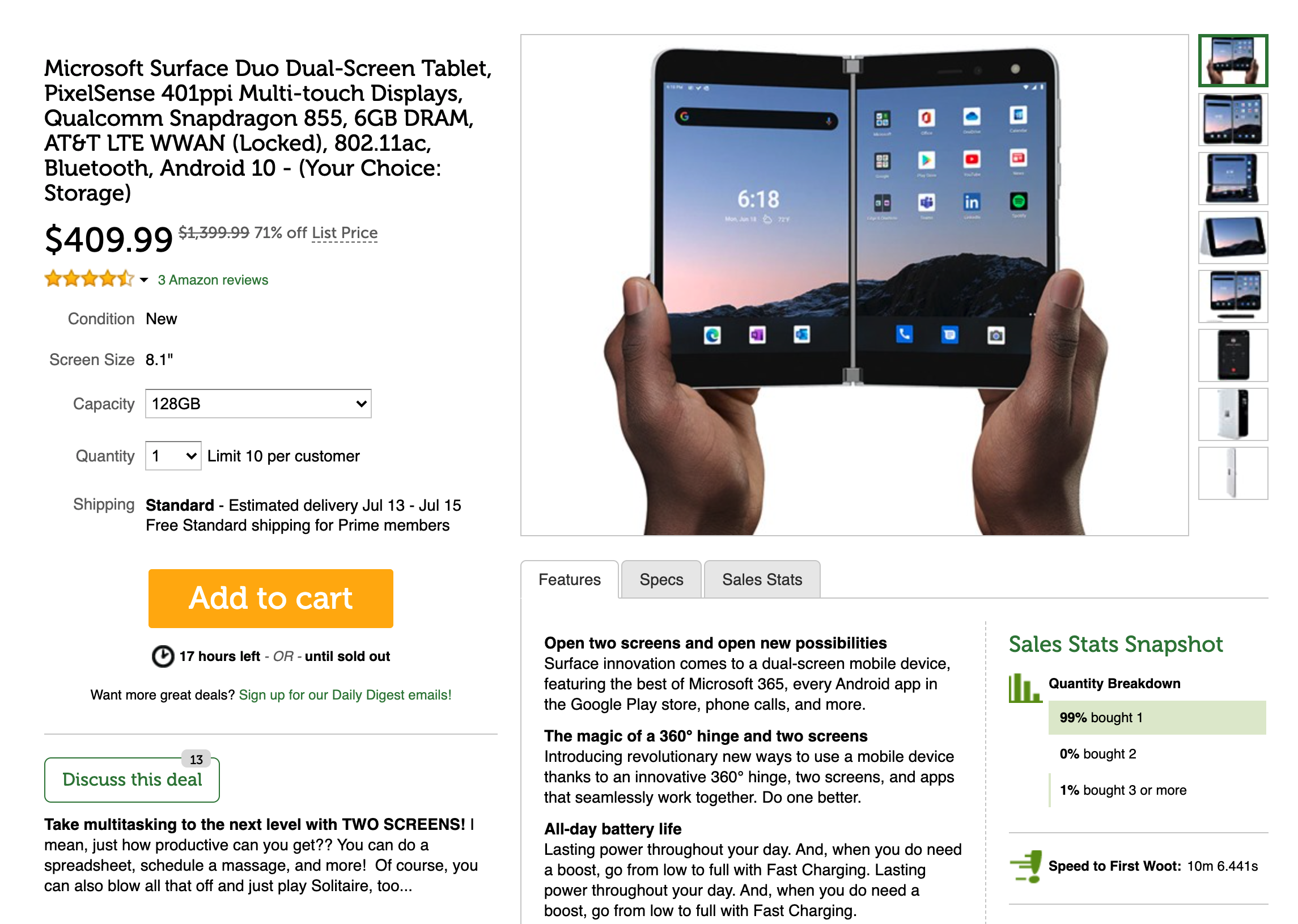Click the Add to cart button
The image size is (1298, 924).
coord(271,598)
